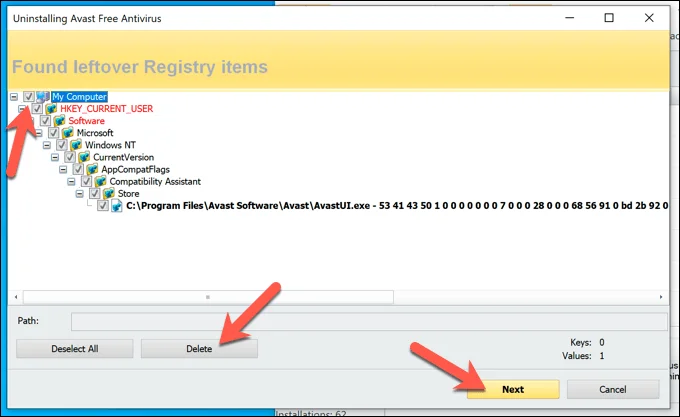
Task: Uncheck the Compatibility Assistant checkbox
Action: pos(86,181)
